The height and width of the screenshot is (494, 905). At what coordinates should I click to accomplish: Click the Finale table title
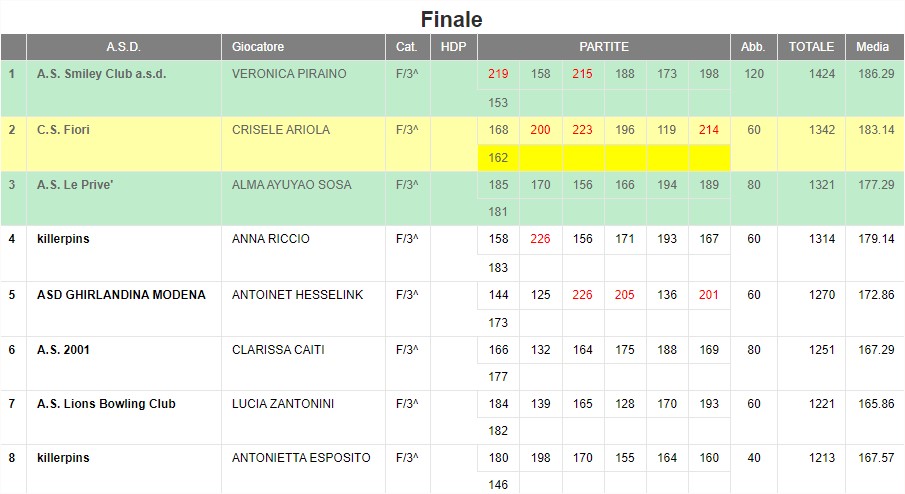[x=451, y=19]
